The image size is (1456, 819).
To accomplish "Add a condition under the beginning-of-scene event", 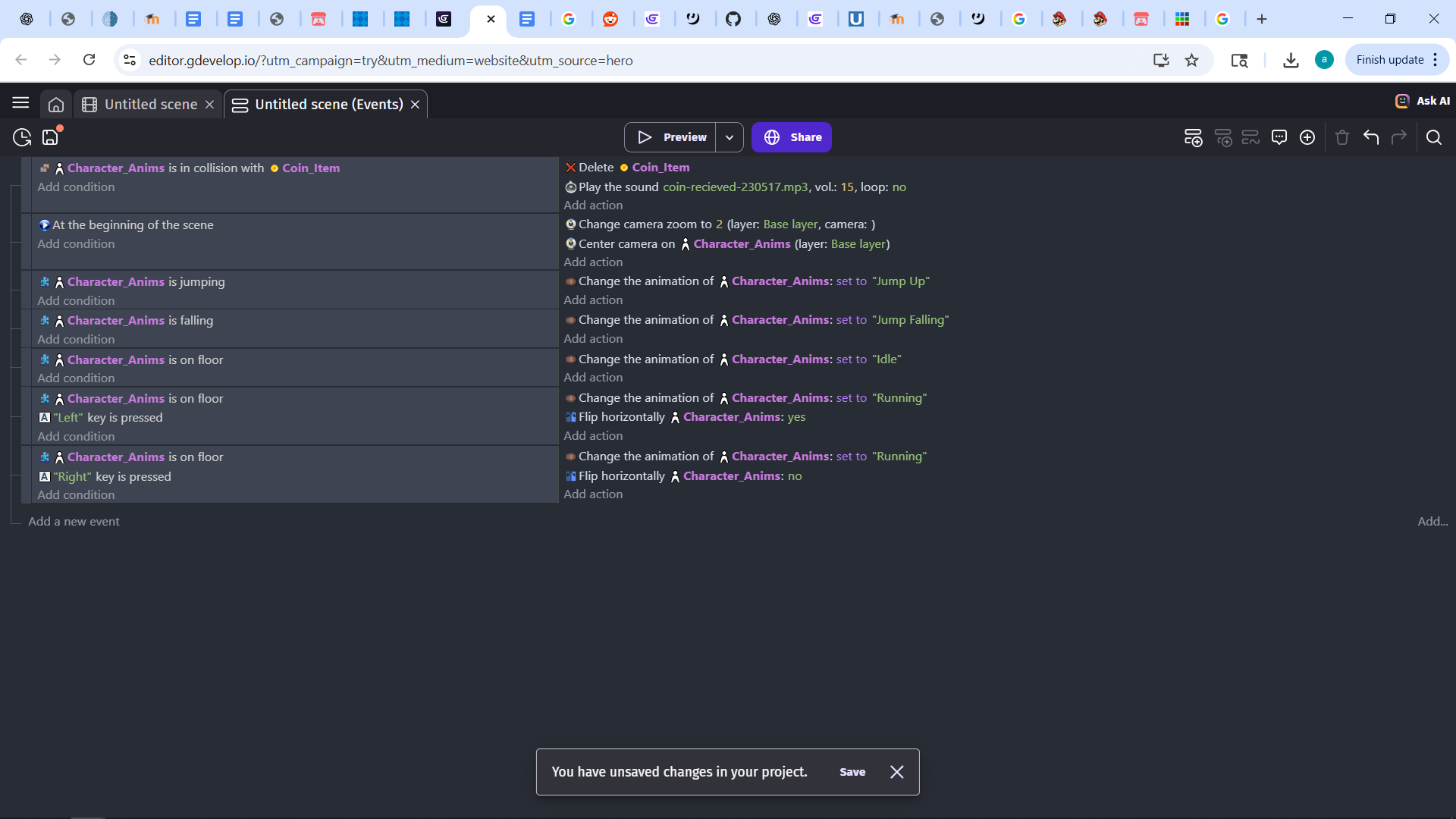I will (76, 243).
